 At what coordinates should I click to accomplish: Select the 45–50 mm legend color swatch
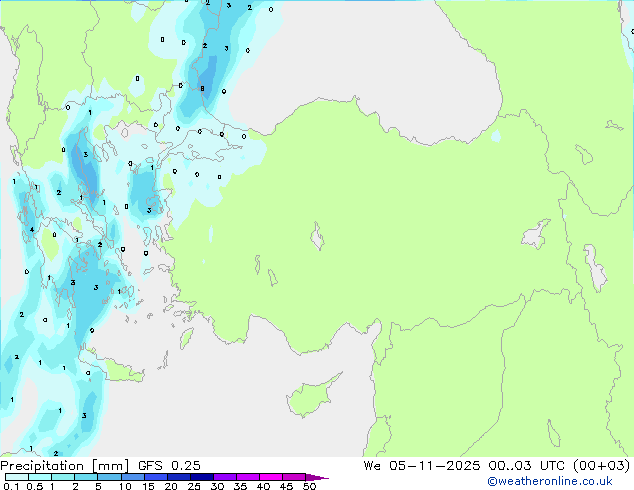294,477
